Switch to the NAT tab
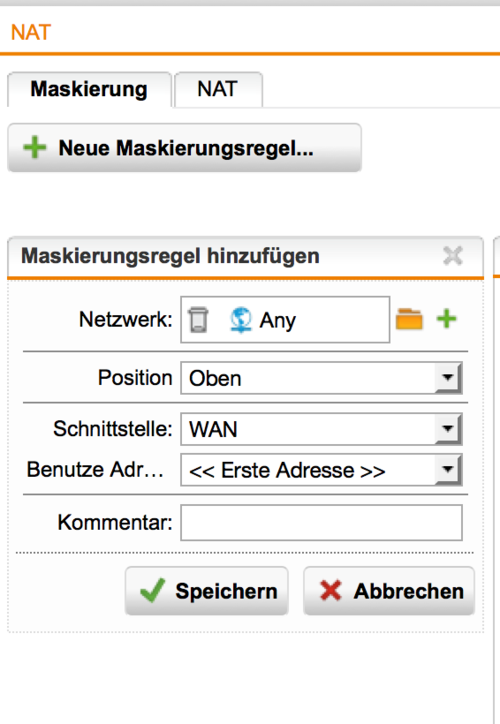500x724 pixels. 218,89
